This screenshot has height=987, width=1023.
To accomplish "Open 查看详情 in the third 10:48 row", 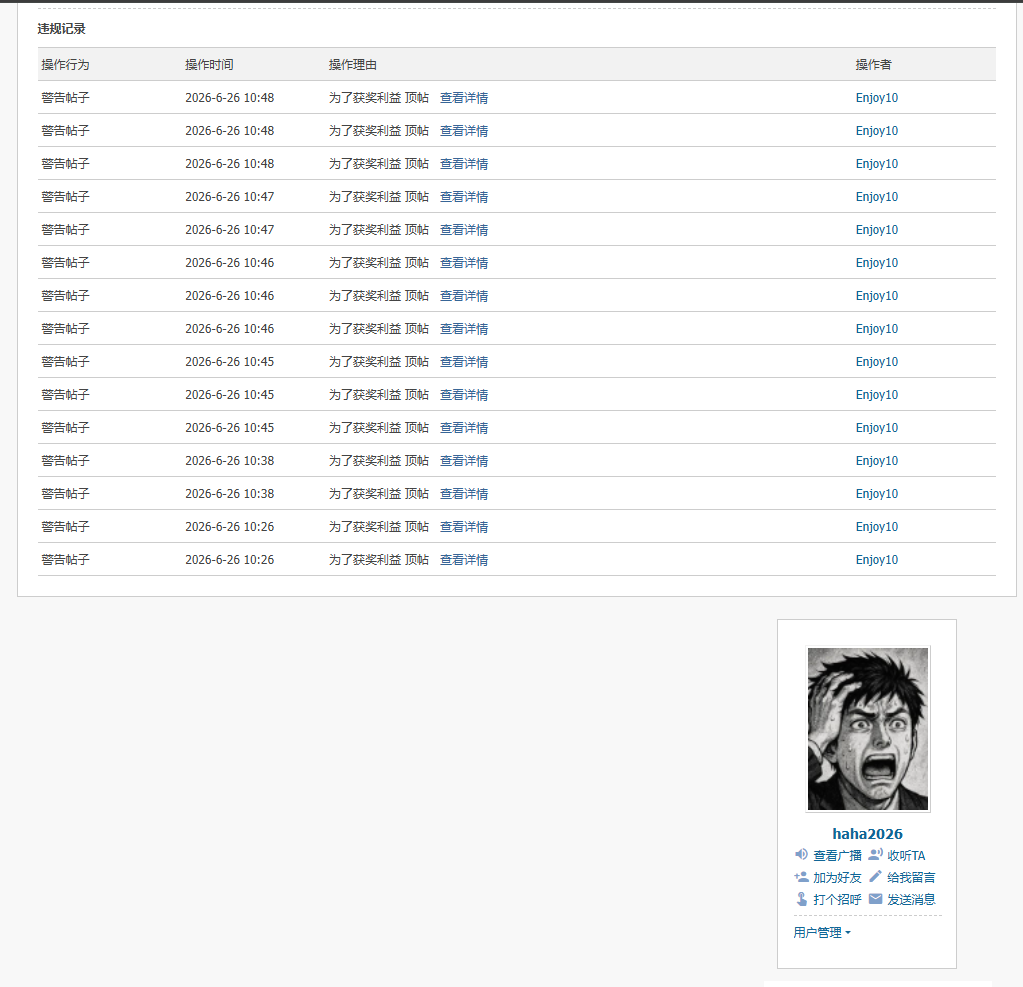I will tap(464, 164).
